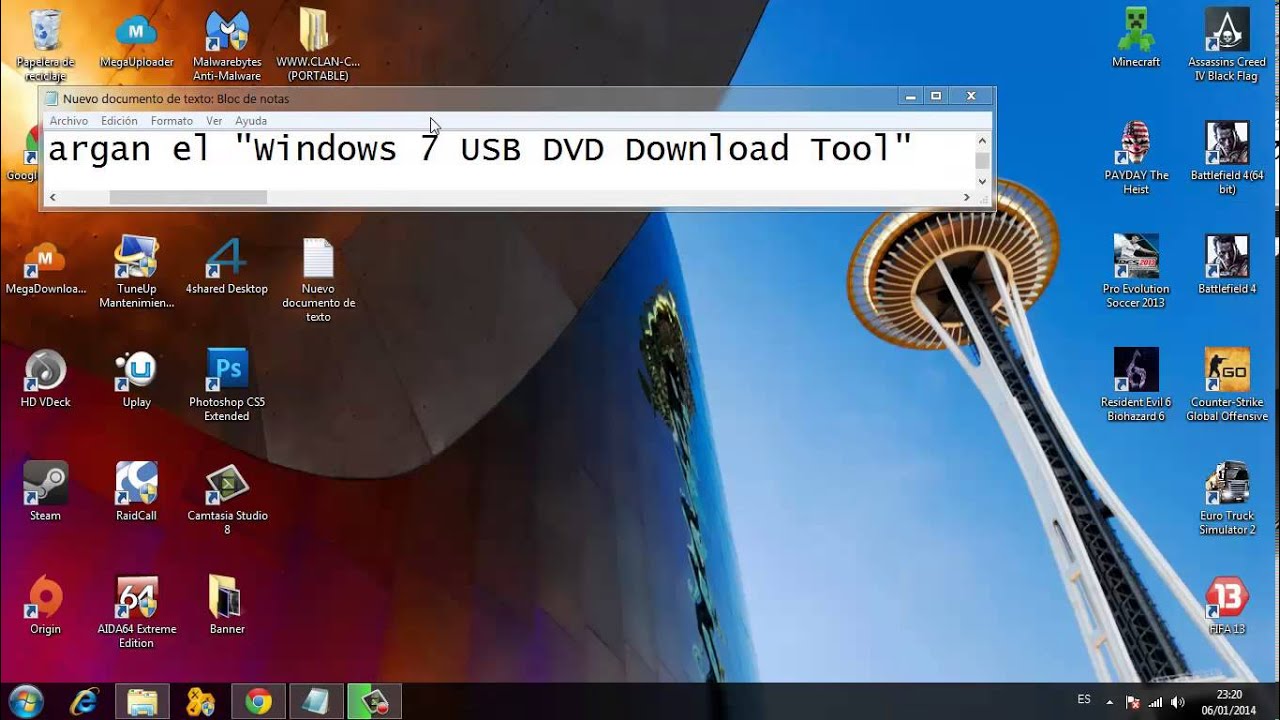Launch Pro Evolution Soccer 2013 shortcut
This screenshot has height=720, width=1280.
pyautogui.click(x=1136, y=272)
